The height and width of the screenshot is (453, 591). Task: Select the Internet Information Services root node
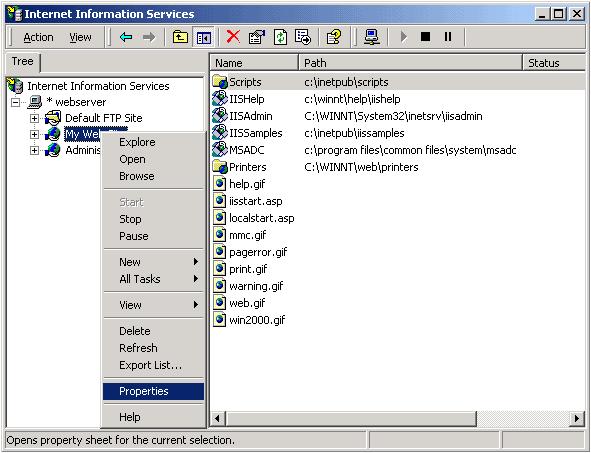coord(98,86)
